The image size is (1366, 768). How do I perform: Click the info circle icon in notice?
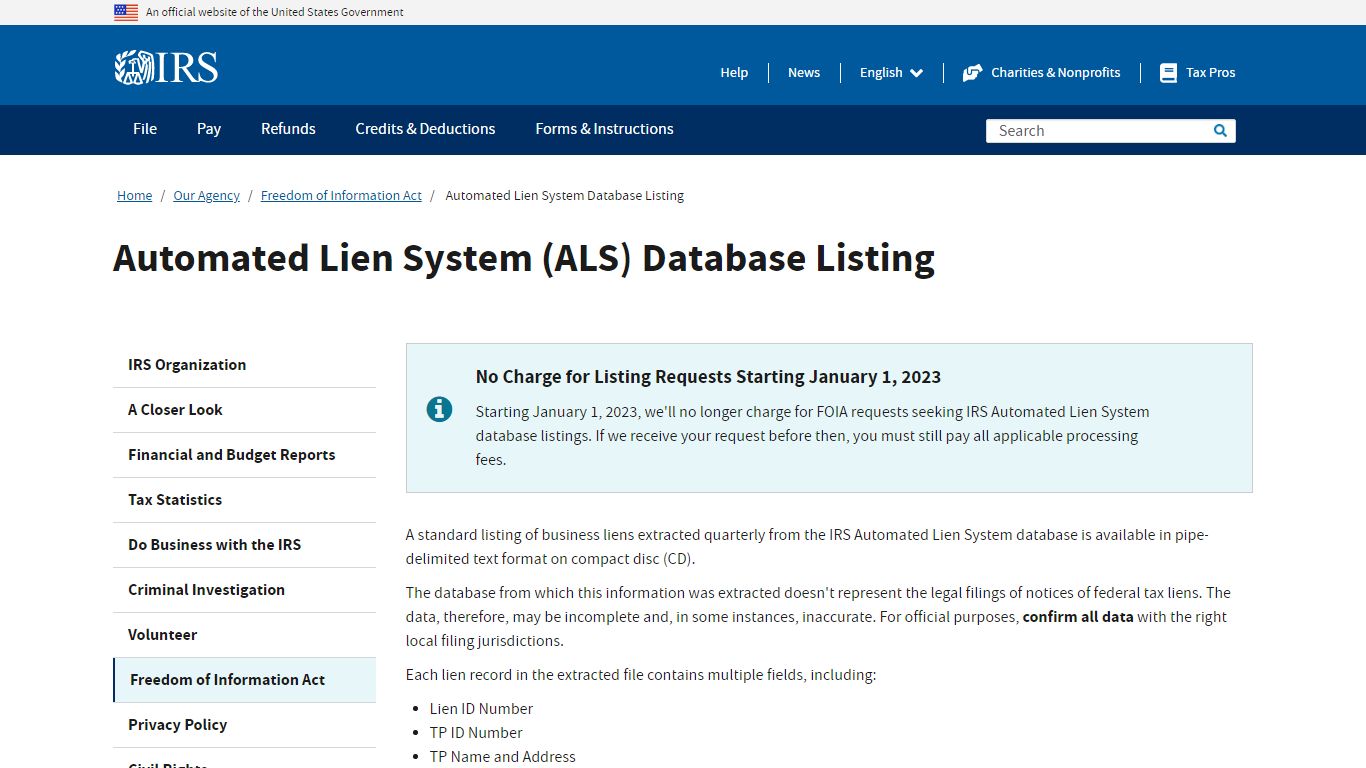point(439,409)
